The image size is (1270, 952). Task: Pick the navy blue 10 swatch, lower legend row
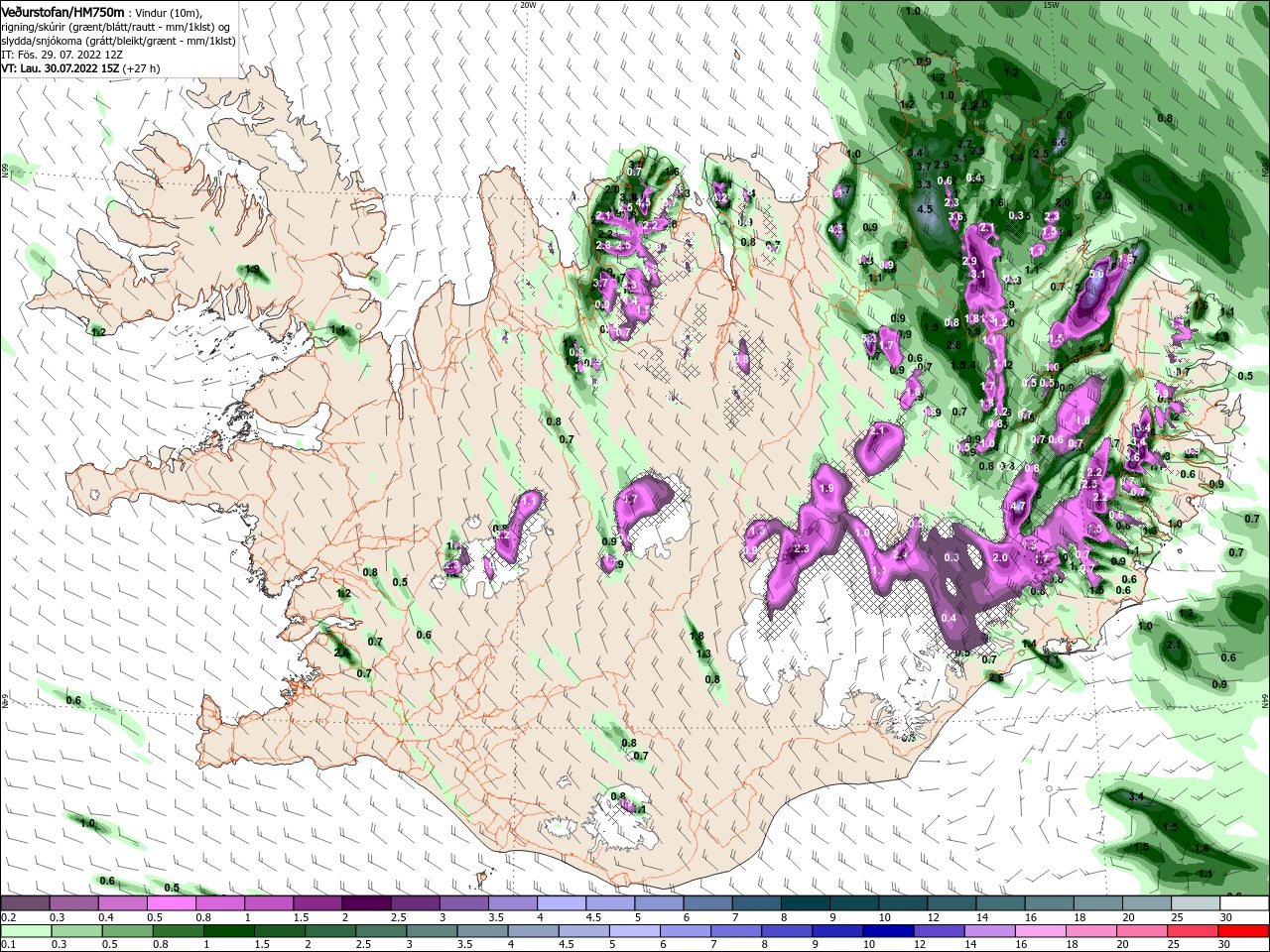[888, 931]
